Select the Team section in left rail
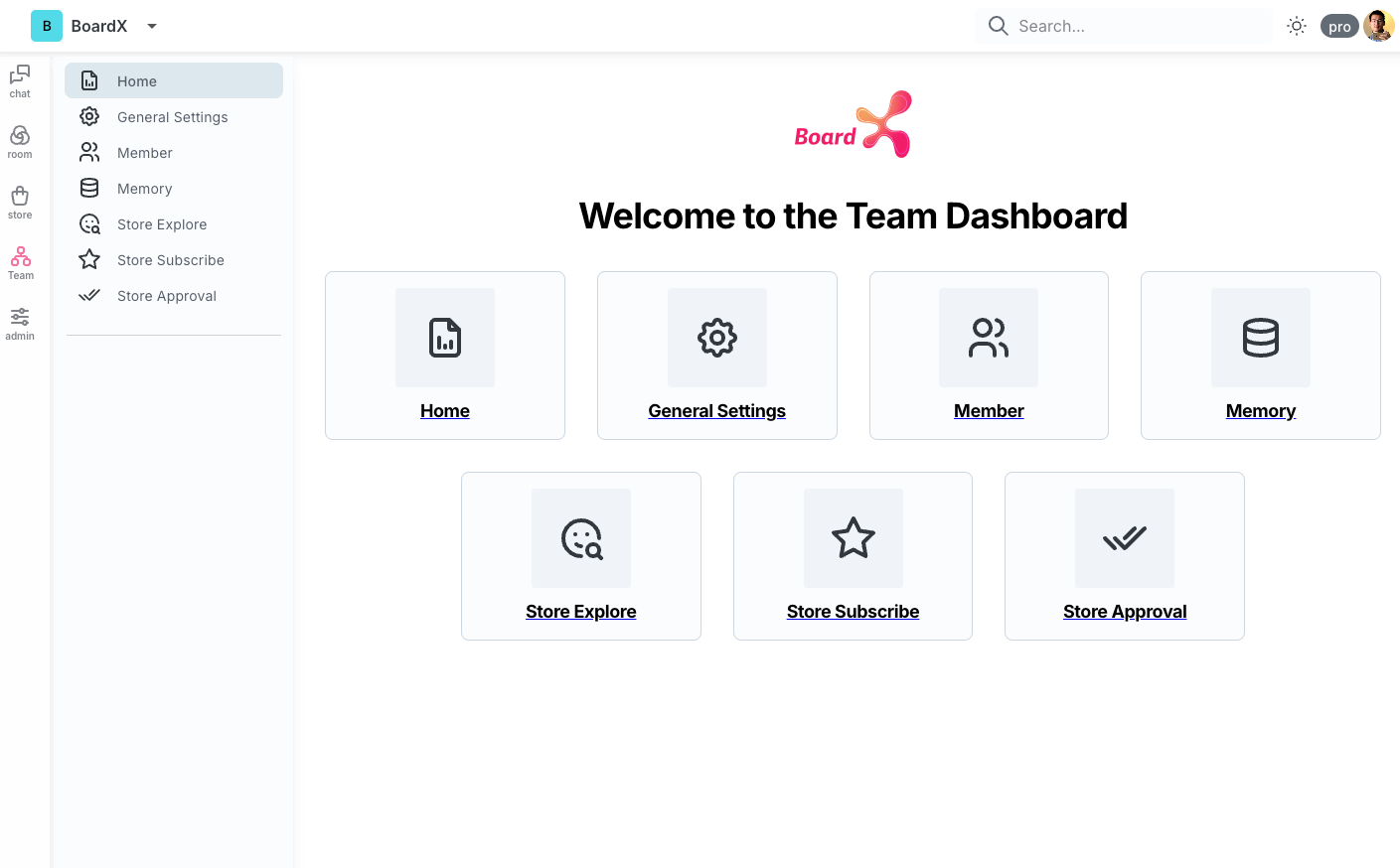The width and height of the screenshot is (1400, 868). coord(20,263)
